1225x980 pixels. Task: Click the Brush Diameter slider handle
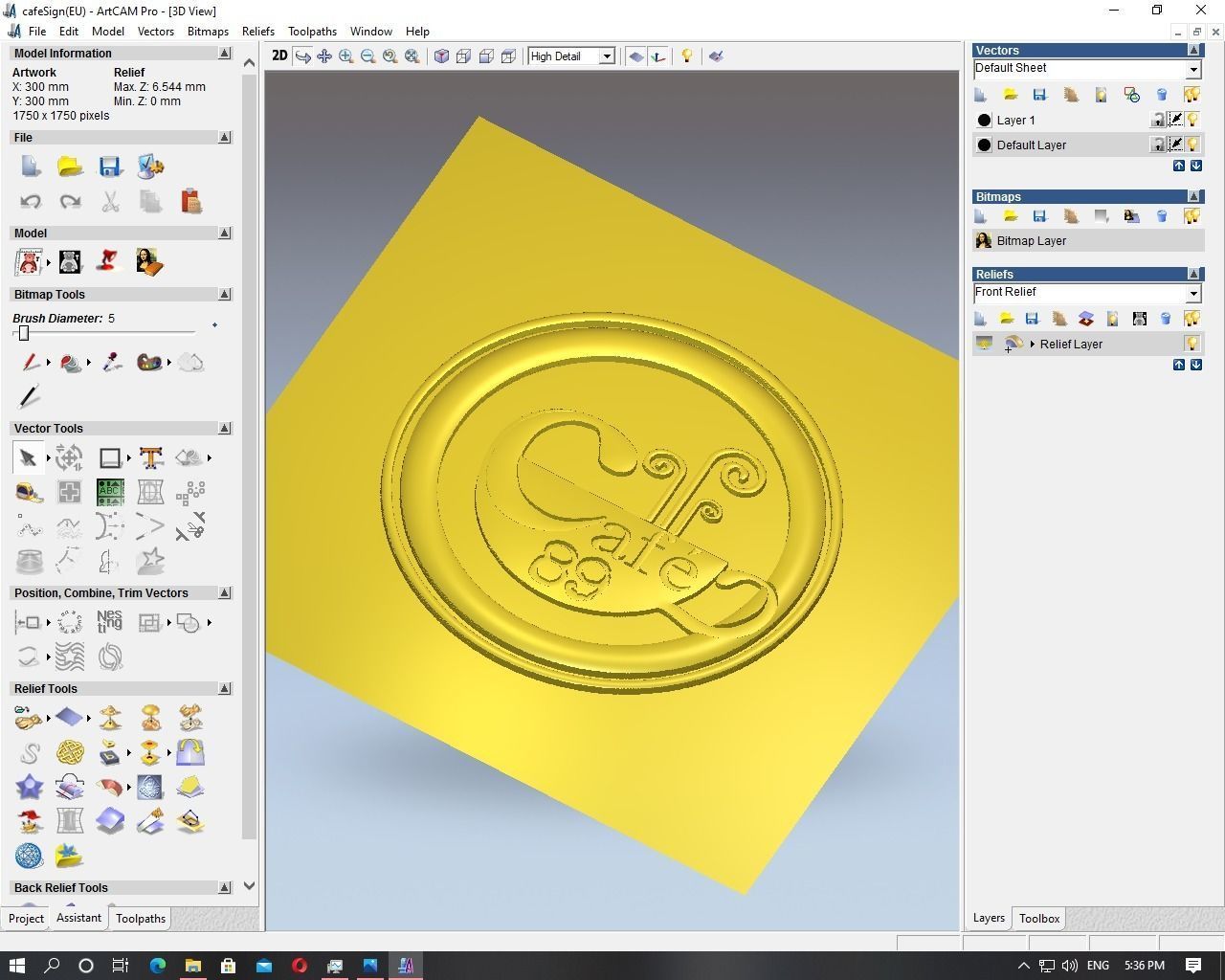[24, 333]
